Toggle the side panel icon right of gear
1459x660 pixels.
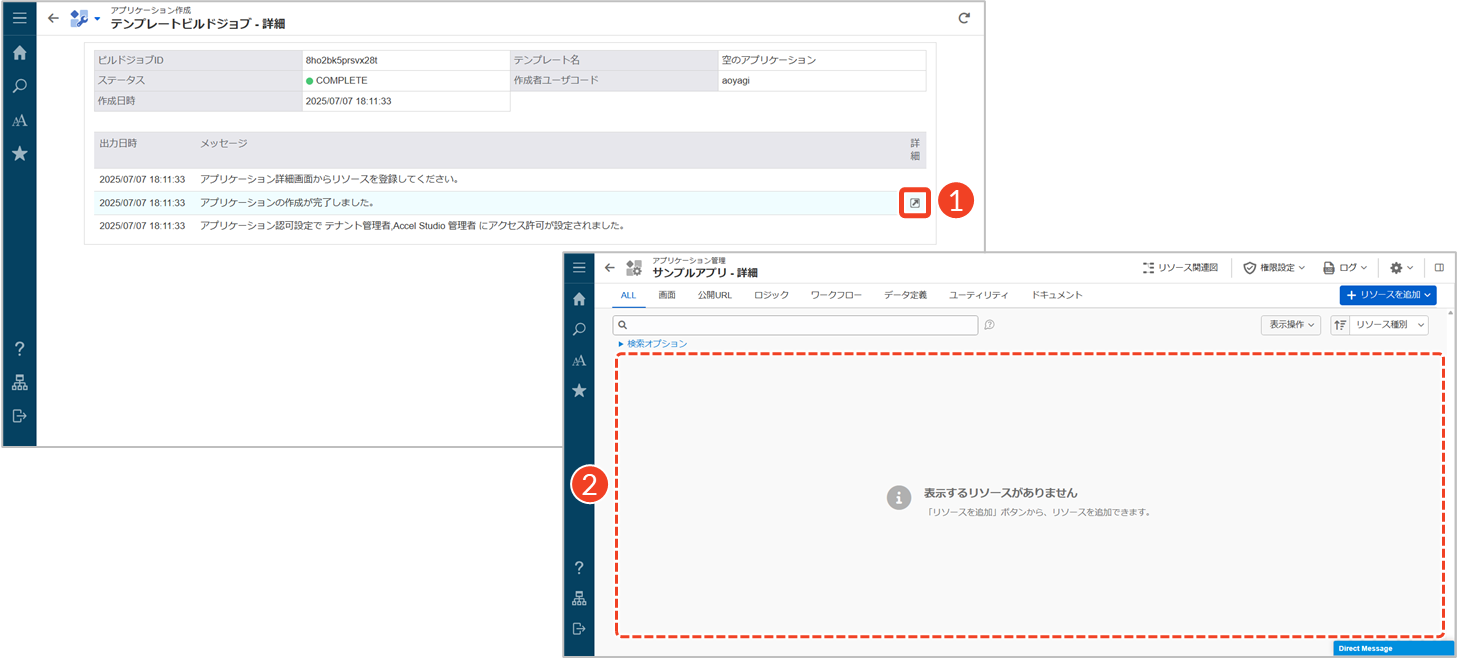click(1439, 268)
